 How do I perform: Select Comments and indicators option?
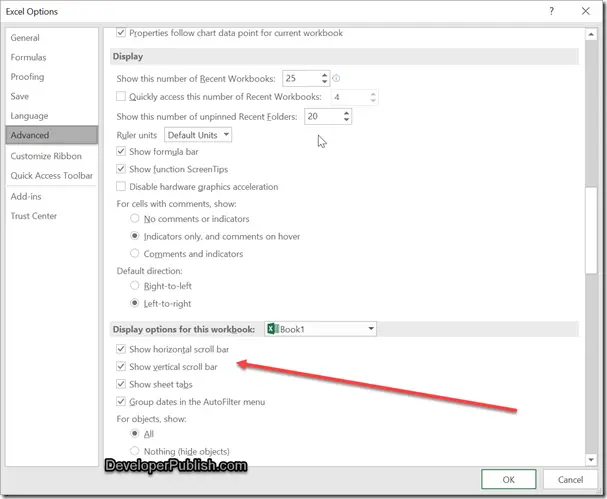click(x=134, y=253)
